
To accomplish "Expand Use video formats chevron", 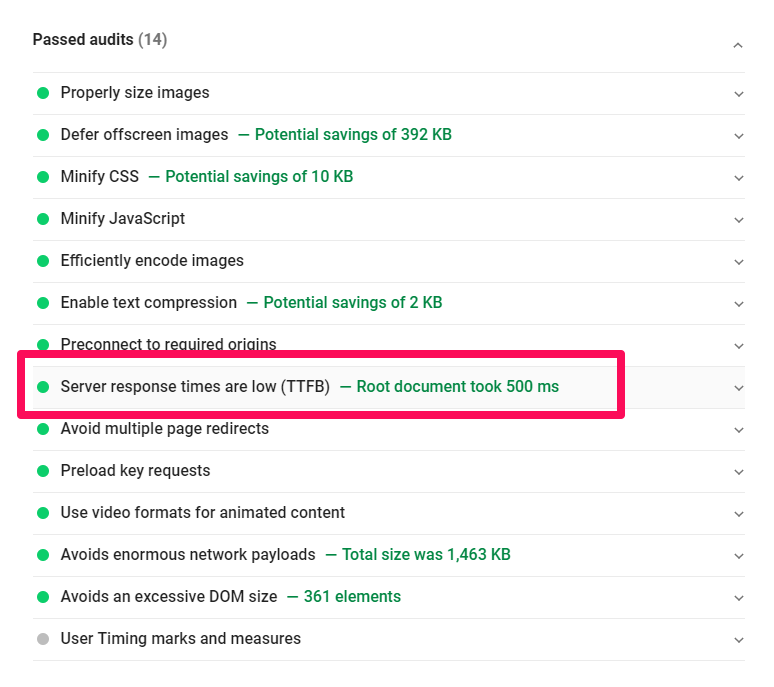I will pyautogui.click(x=738, y=514).
